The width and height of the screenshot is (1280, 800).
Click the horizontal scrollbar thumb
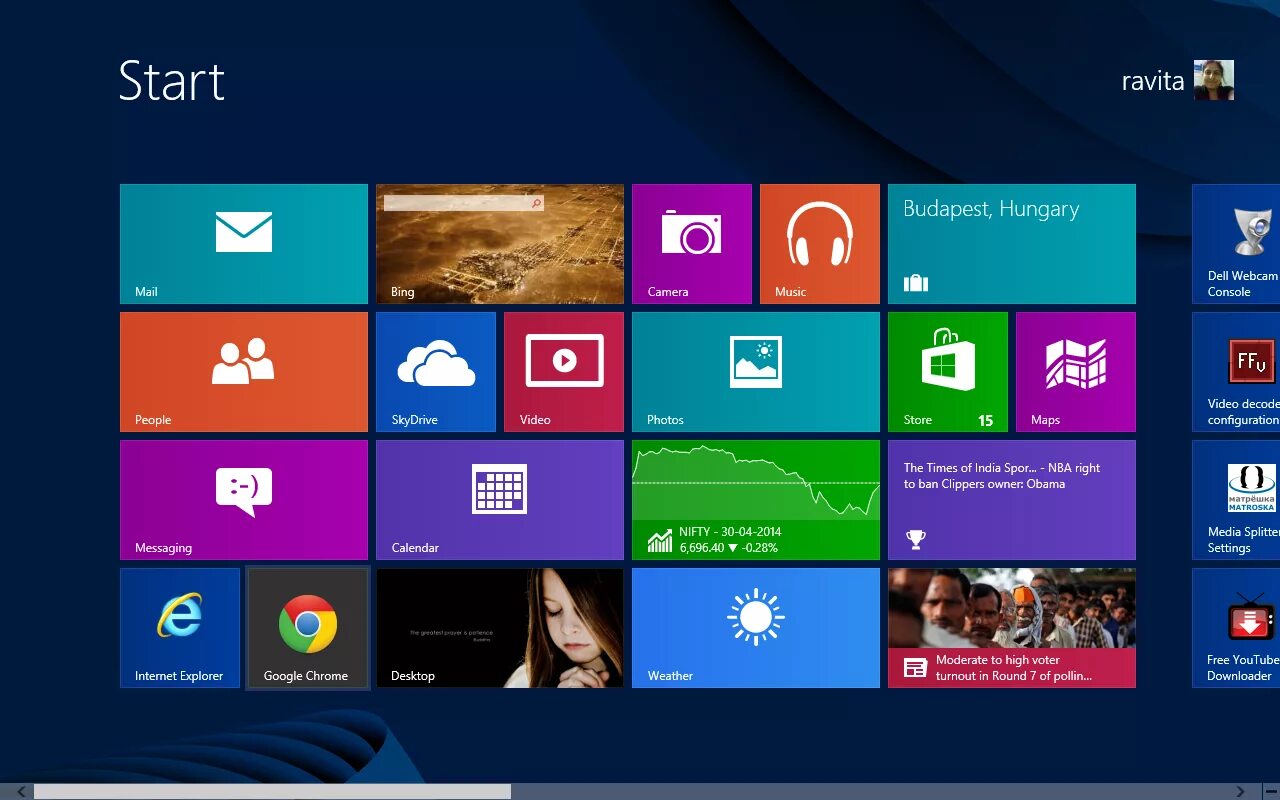[x=272, y=792]
